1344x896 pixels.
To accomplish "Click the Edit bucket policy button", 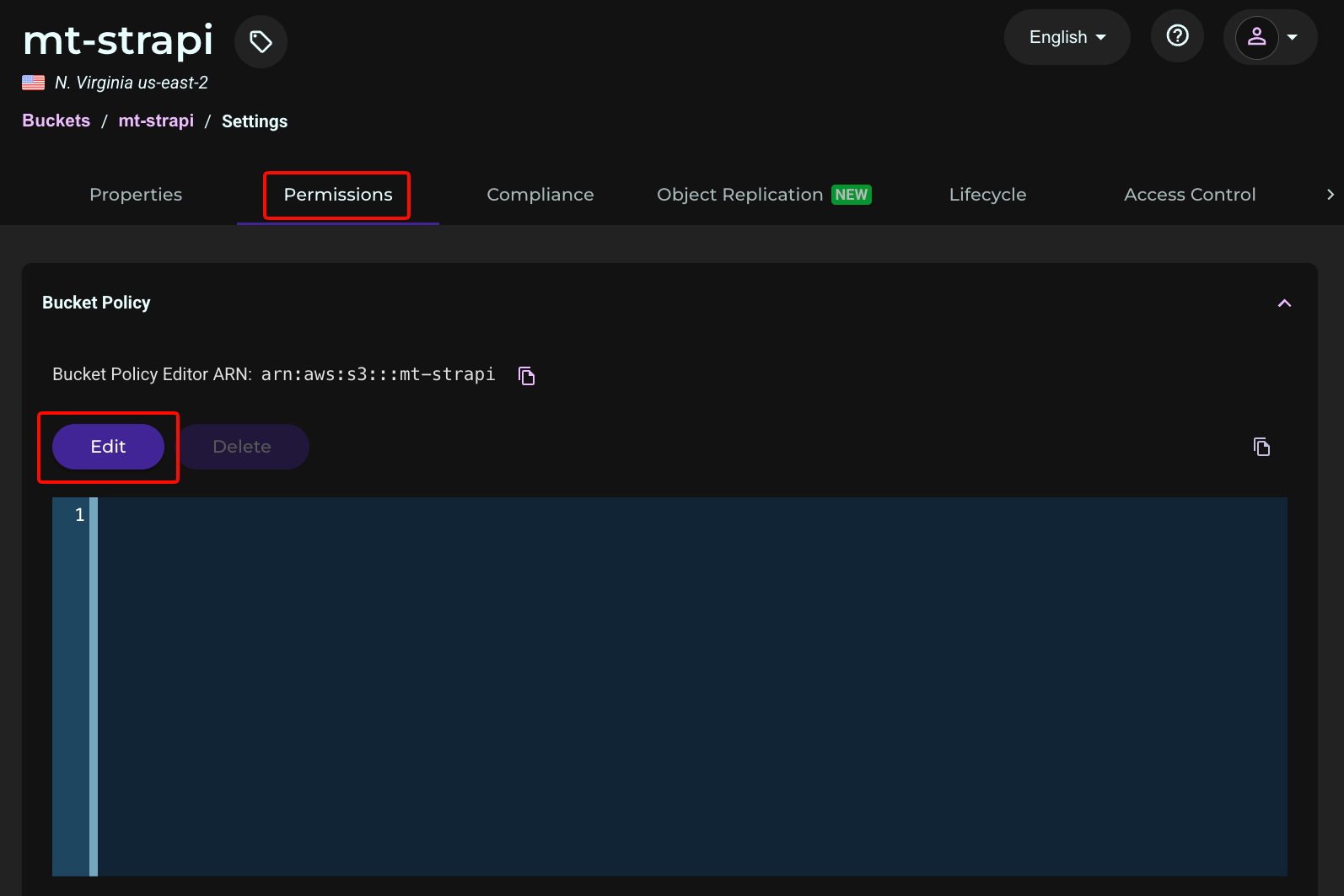I will [108, 447].
